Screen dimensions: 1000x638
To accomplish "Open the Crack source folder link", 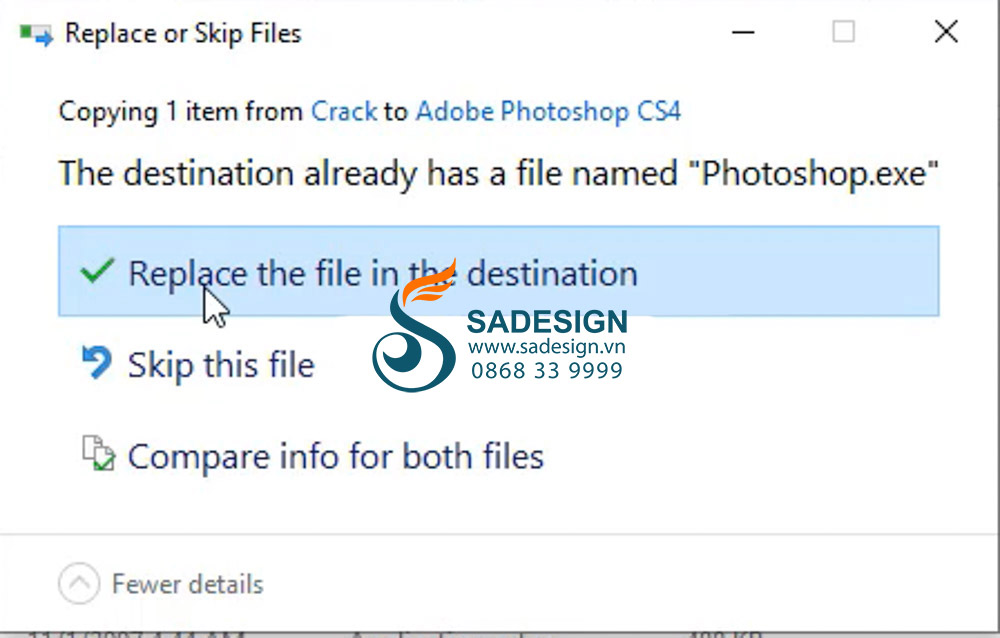I will point(344,112).
